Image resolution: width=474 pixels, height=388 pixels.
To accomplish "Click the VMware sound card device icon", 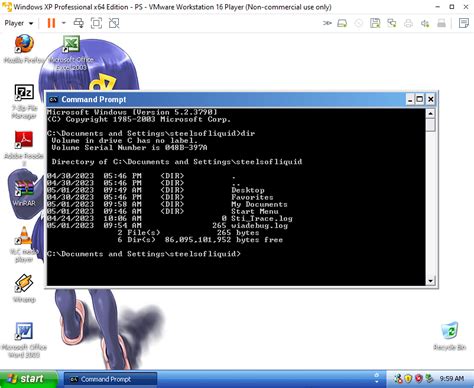I will tap(425, 23).
